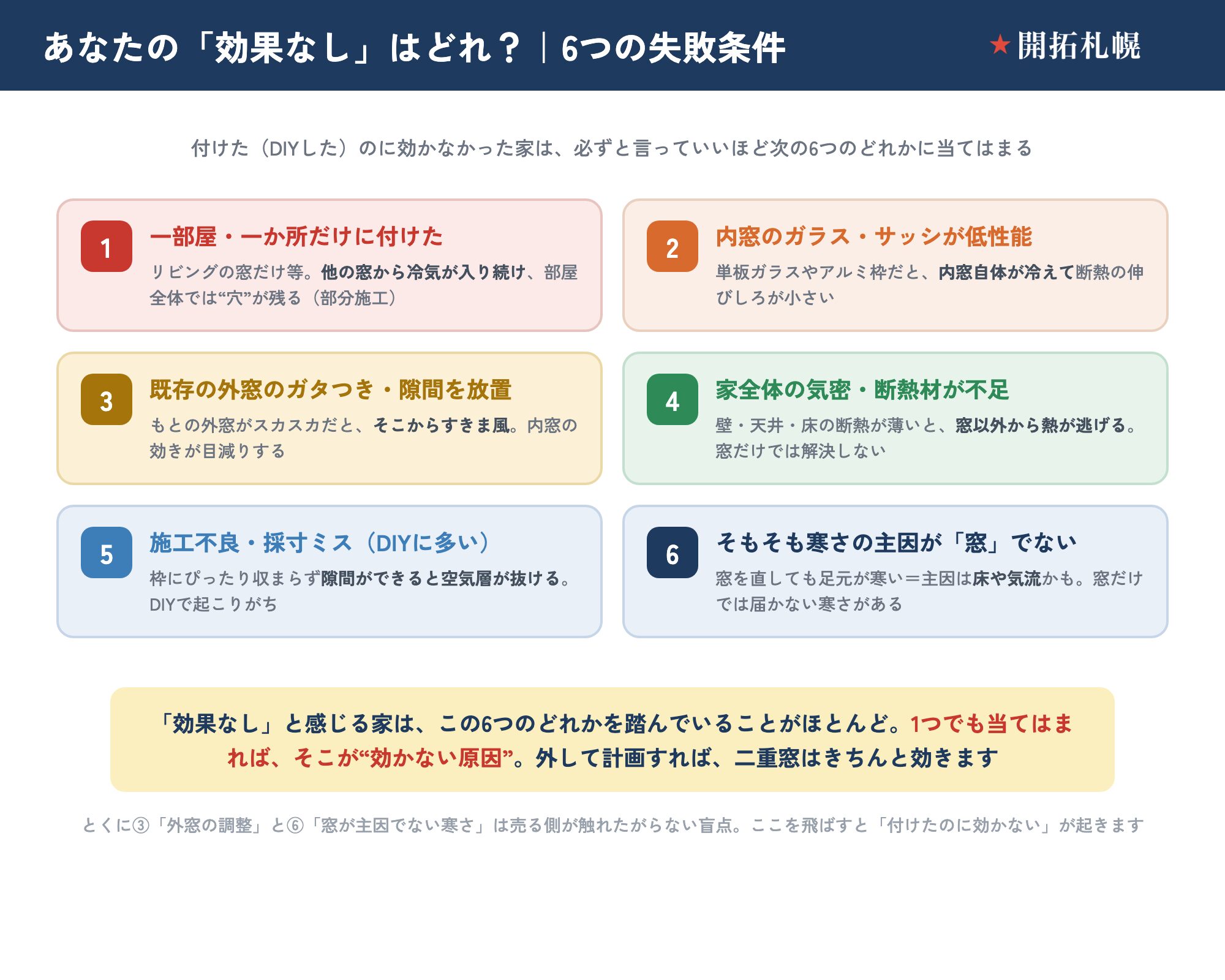Click bold text 床や気流

[x=1007, y=578]
